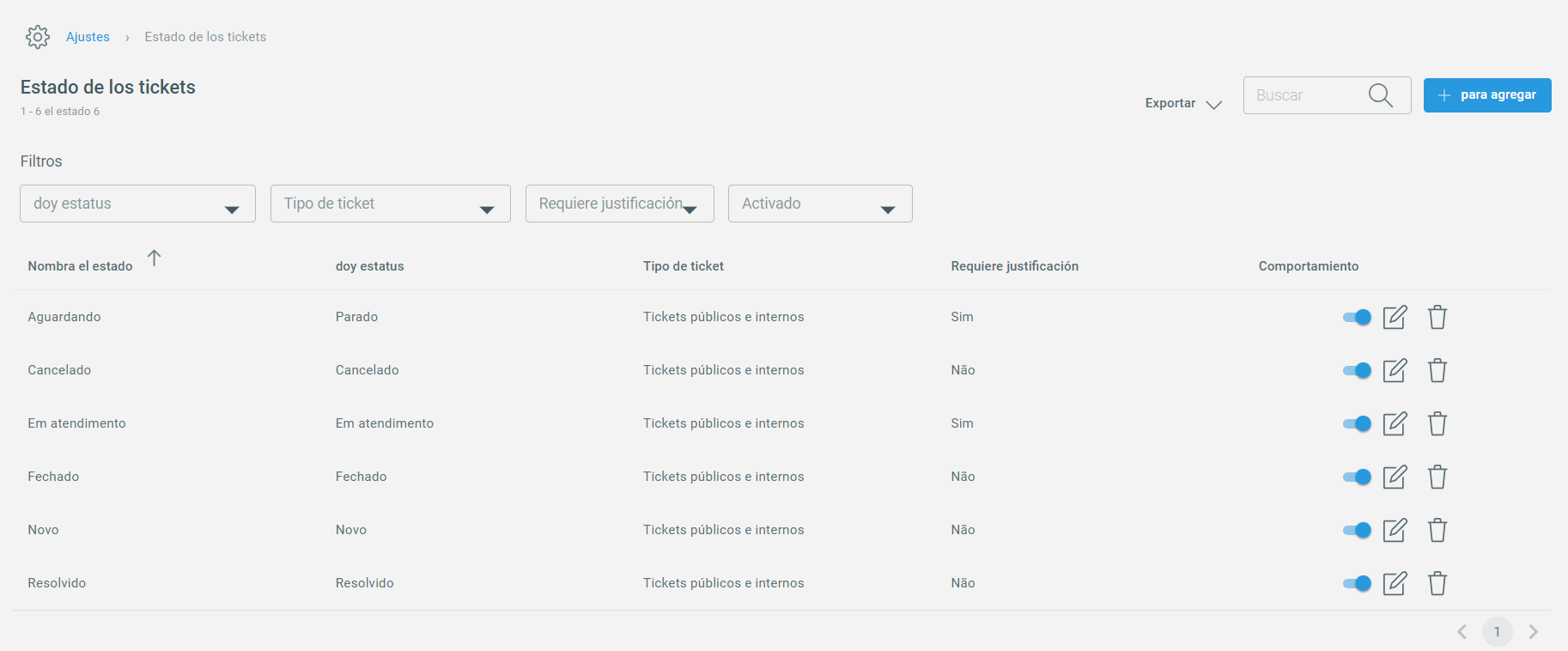
Task: Click the Requiere justificación column header
Action: [x=1015, y=266]
